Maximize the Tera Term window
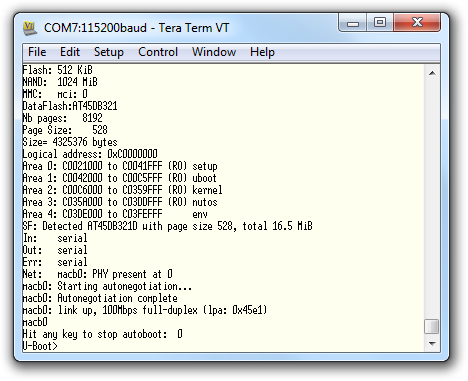The image size is (468, 381). coord(380,23)
